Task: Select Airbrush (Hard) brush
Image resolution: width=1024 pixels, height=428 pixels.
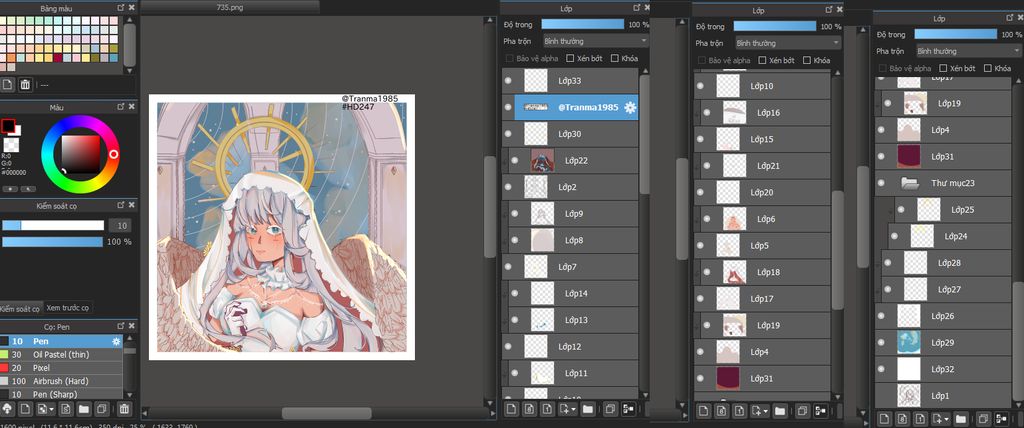Action: 61,381
